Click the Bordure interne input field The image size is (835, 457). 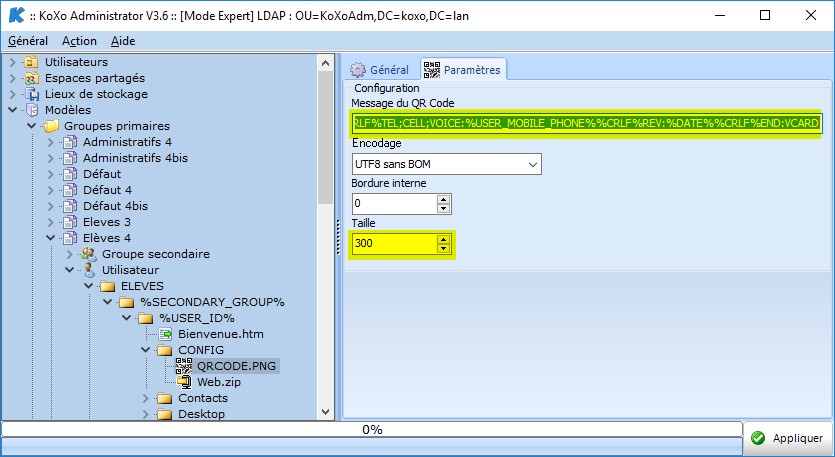[x=394, y=204]
